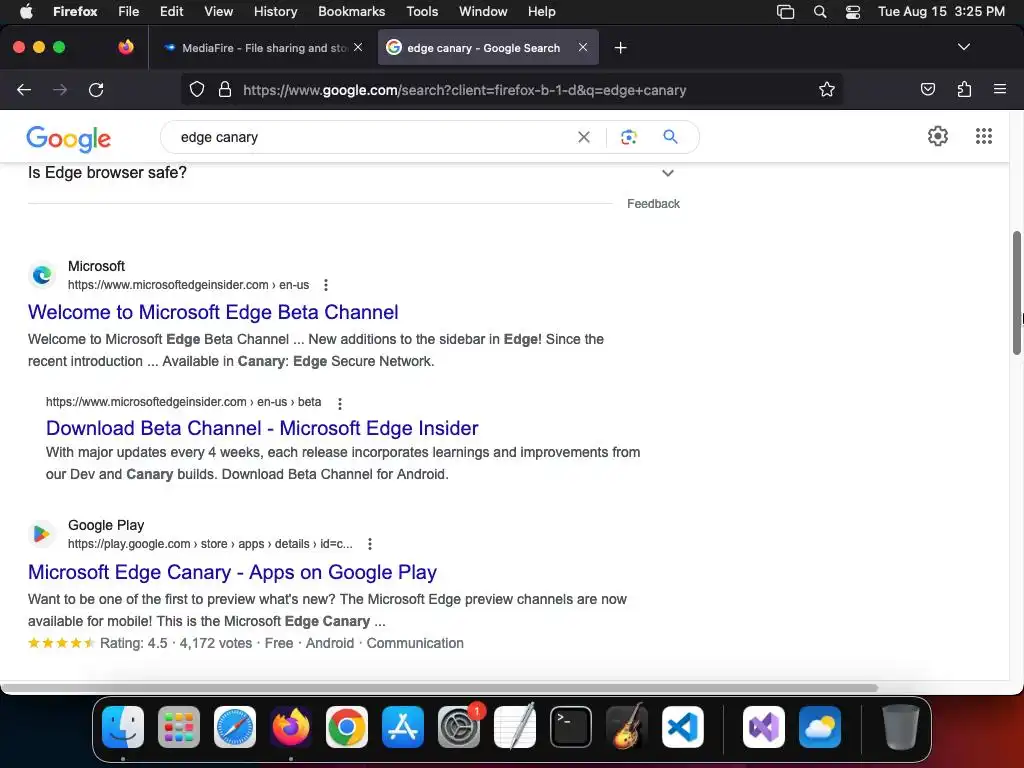Open Visual Studio purple icon in dock

coord(764,727)
